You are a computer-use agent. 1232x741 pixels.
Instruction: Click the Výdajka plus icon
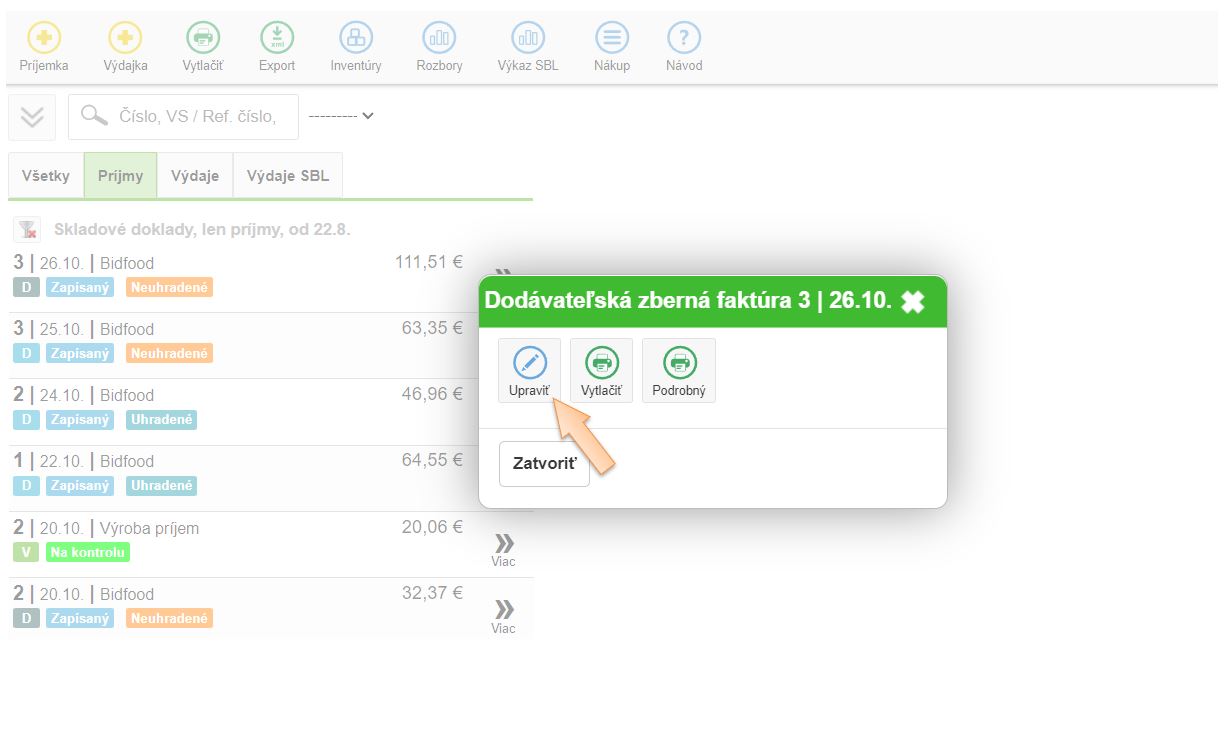[125, 39]
